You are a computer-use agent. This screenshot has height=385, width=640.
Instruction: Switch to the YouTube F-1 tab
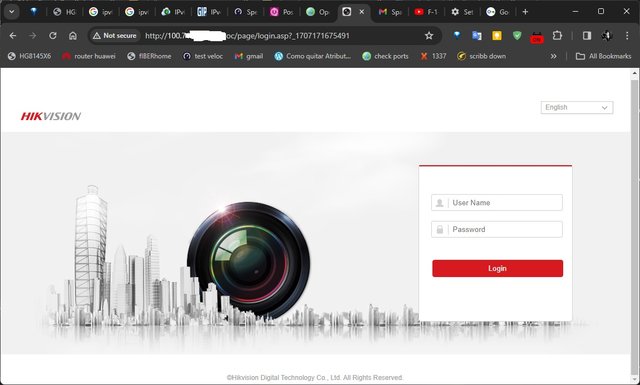[x=426, y=12]
